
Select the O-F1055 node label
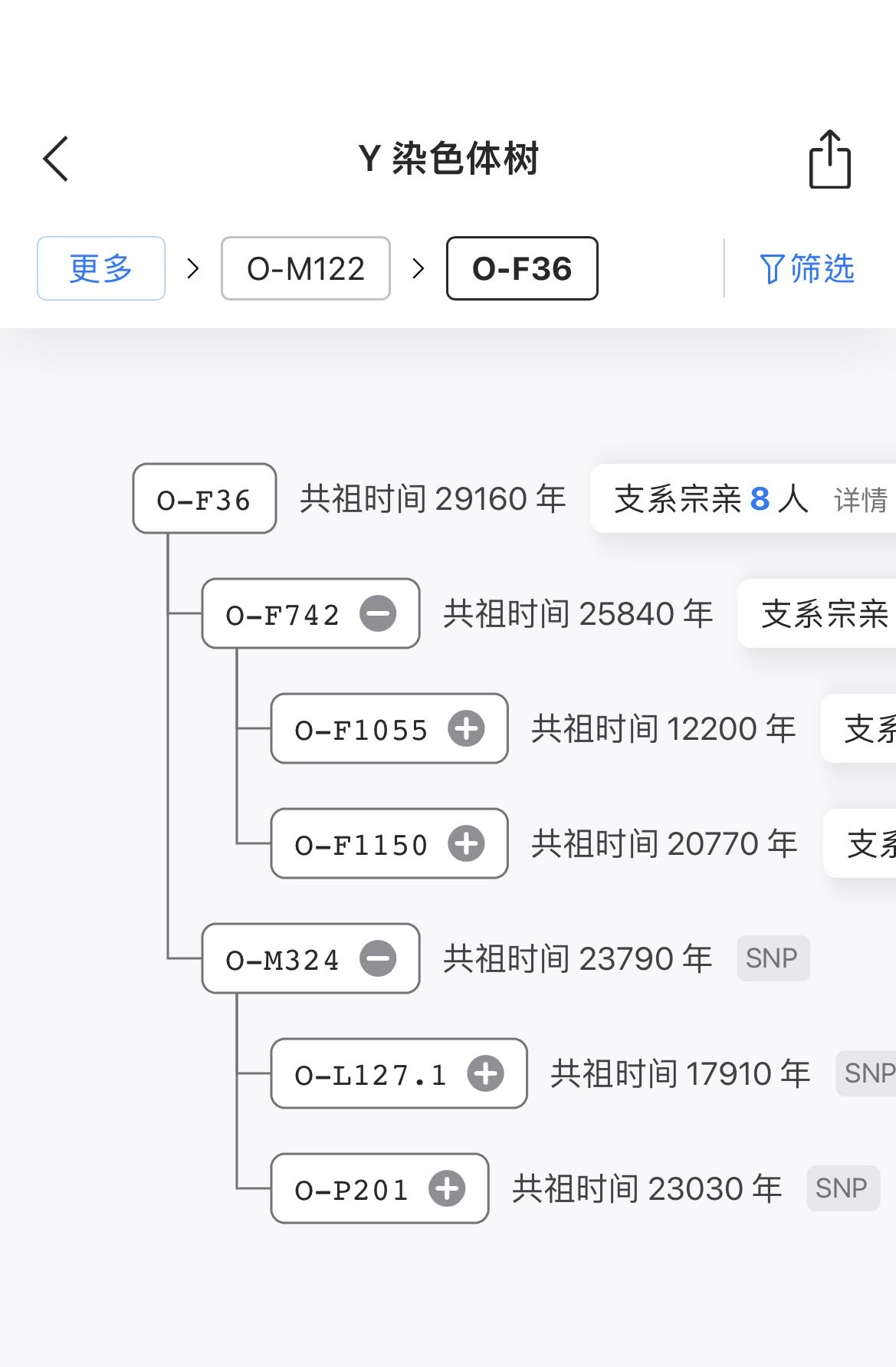click(x=361, y=730)
